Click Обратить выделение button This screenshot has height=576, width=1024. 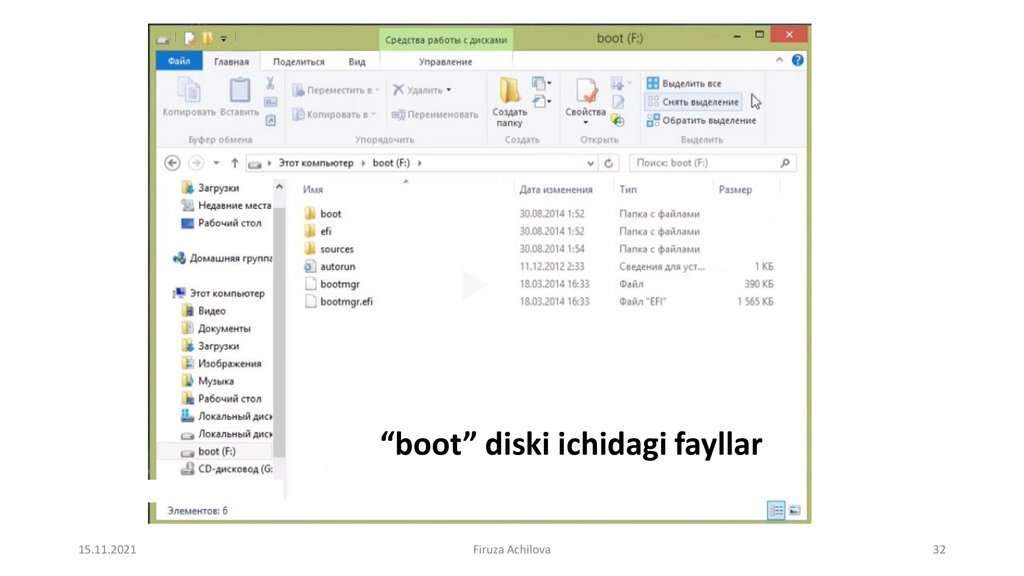(701, 120)
